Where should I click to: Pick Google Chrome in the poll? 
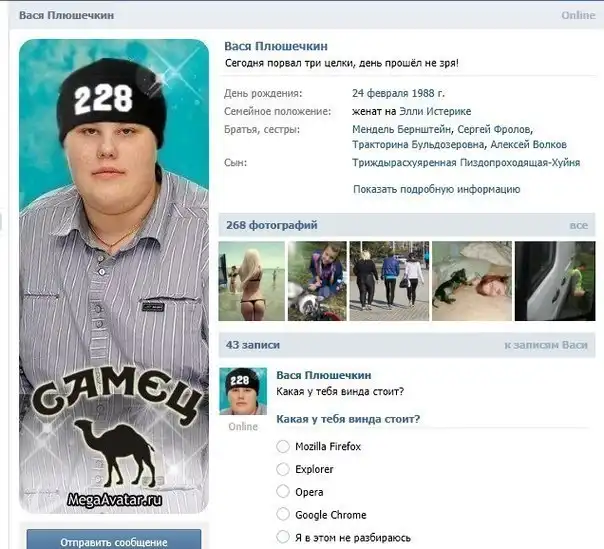point(283,515)
